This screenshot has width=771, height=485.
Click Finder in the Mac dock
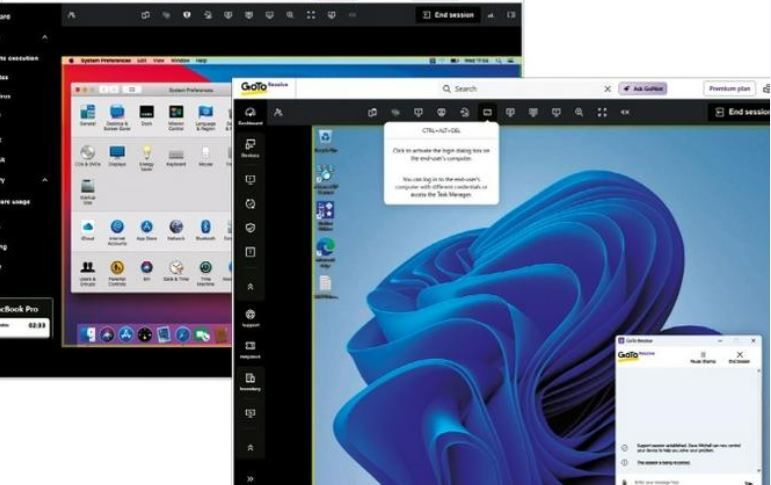click(x=88, y=334)
